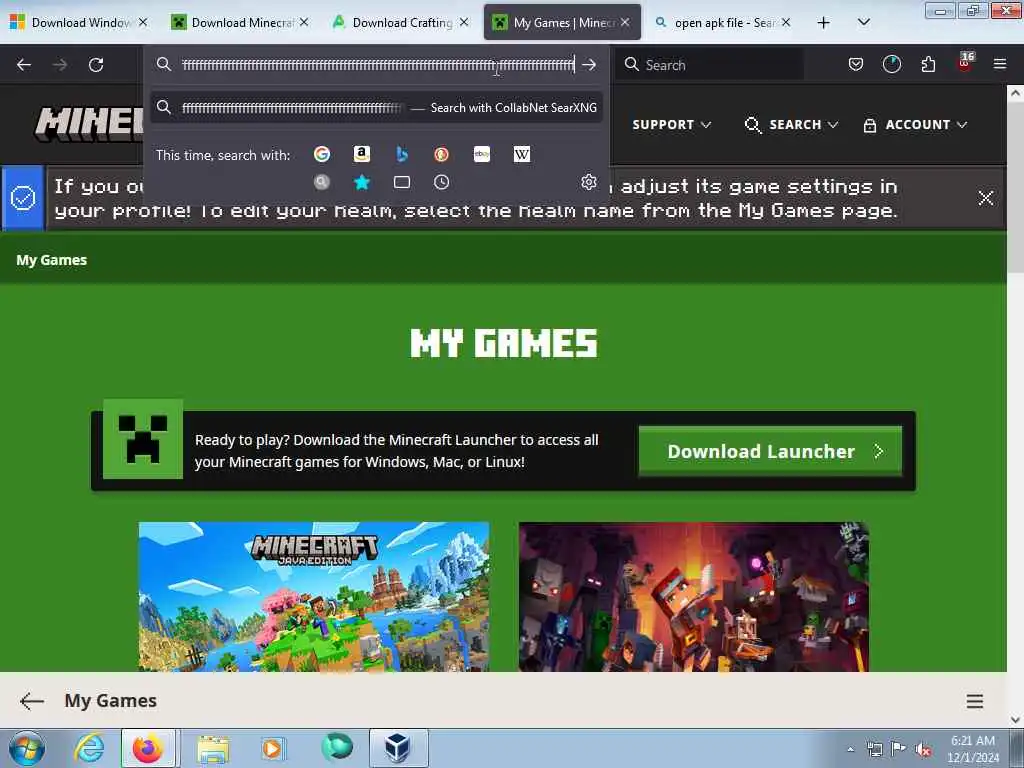Viewport: 1024px width, 768px height.
Task: Click into the browser Search box
Action: (x=709, y=65)
